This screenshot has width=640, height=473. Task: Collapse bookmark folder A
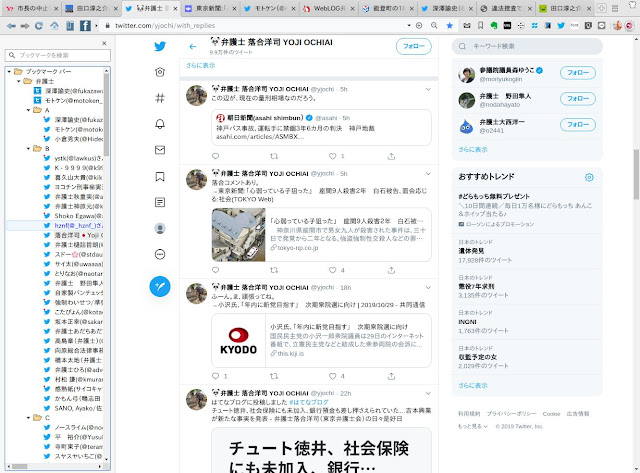[28, 110]
